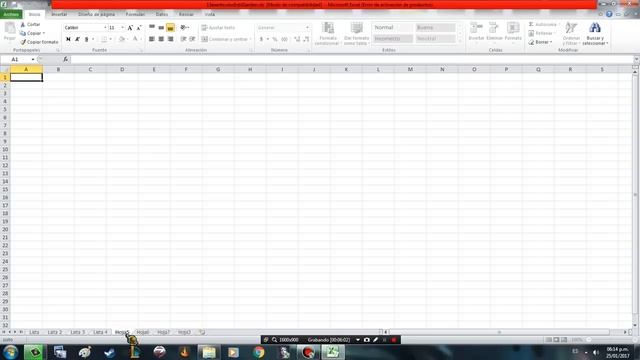The image size is (640, 360).
Task: Click the Cortar (cut) scissors icon
Action: point(23,25)
